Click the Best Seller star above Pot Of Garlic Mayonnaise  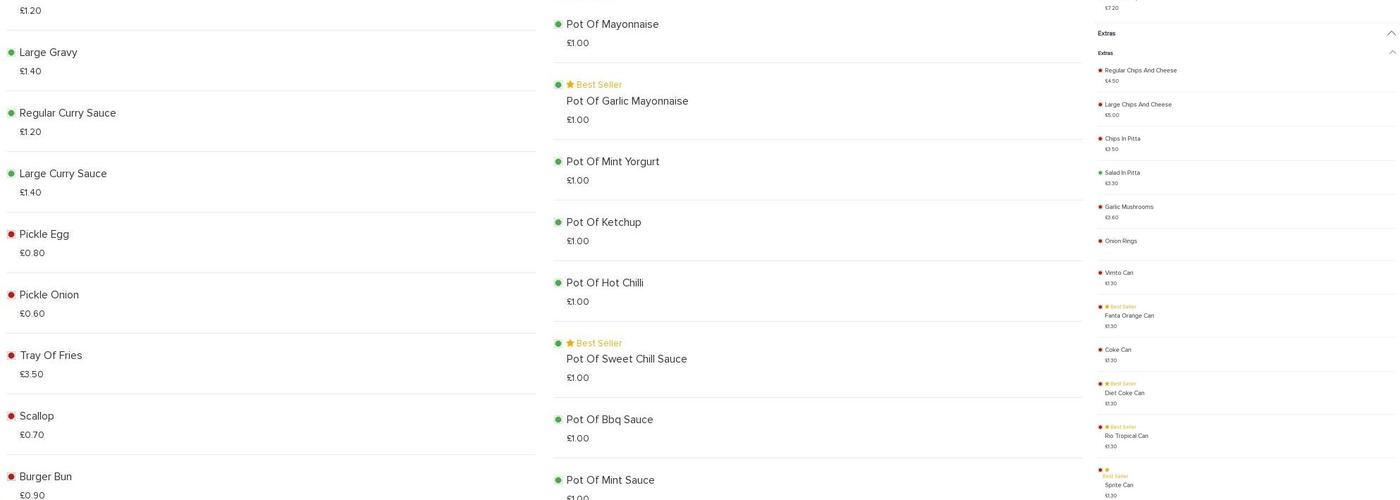(x=570, y=85)
